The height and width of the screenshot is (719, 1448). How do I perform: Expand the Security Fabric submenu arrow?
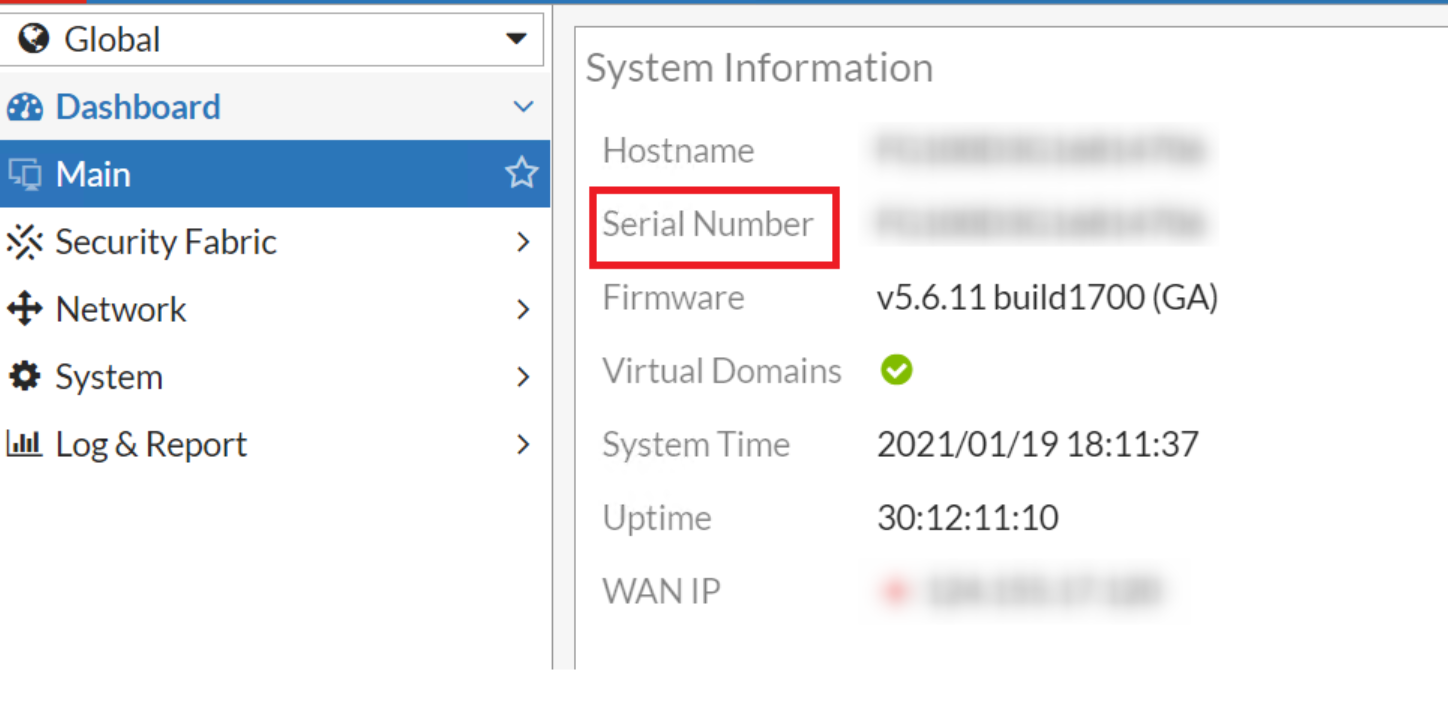click(523, 242)
